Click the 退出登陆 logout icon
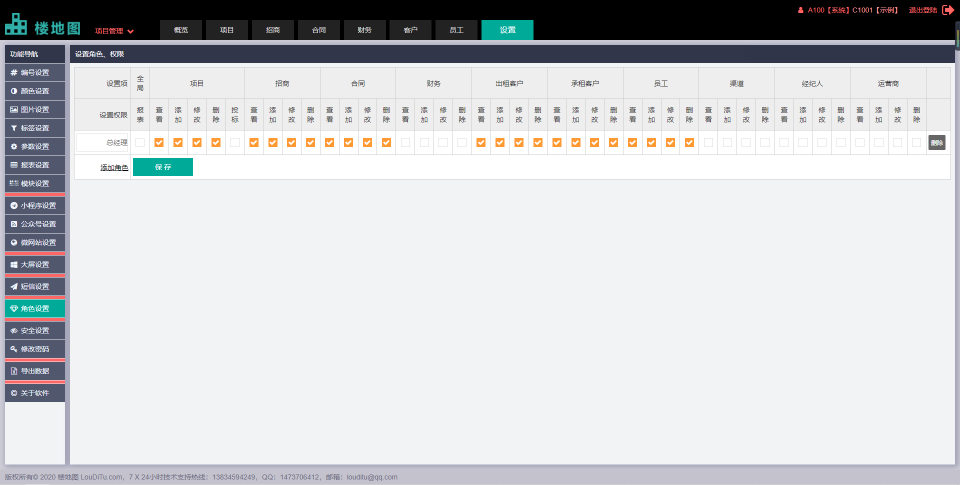Screen dimensions: 960x485 pyautogui.click(x=947, y=10)
